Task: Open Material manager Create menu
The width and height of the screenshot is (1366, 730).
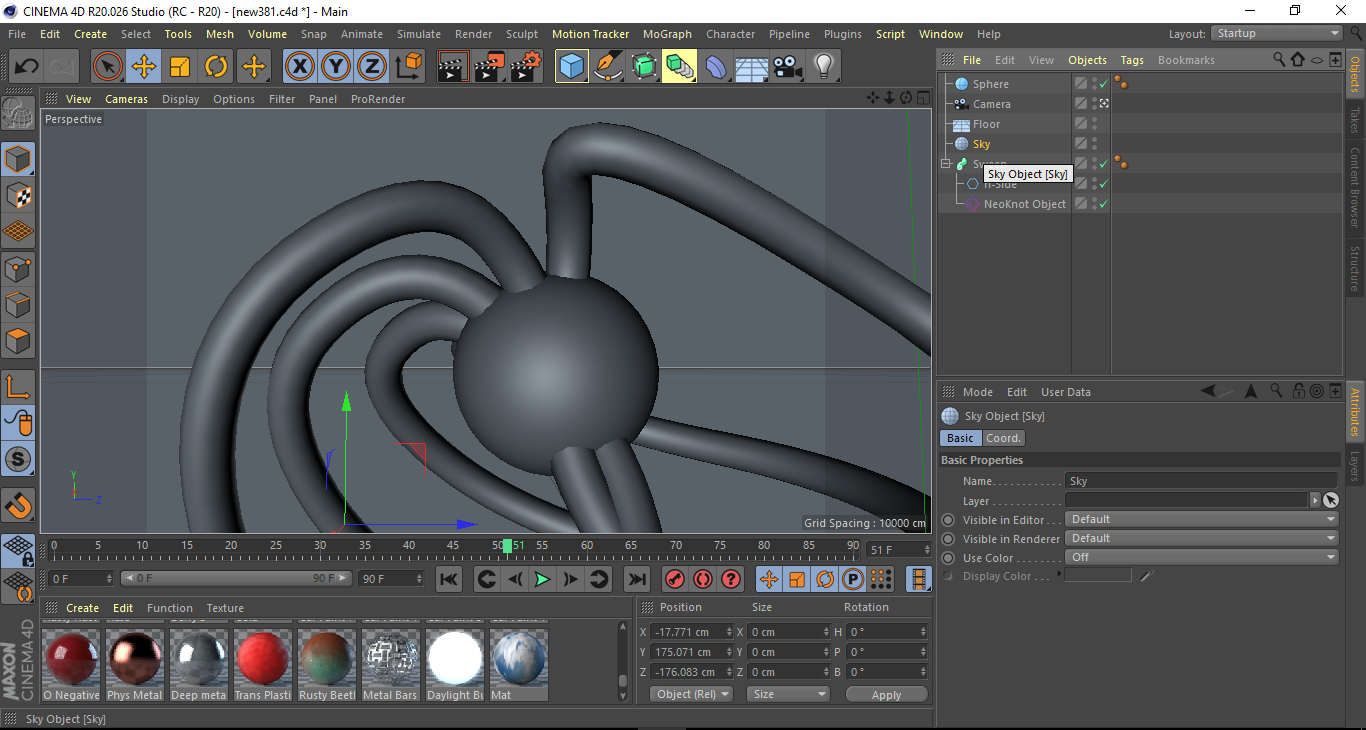Action: (82, 608)
